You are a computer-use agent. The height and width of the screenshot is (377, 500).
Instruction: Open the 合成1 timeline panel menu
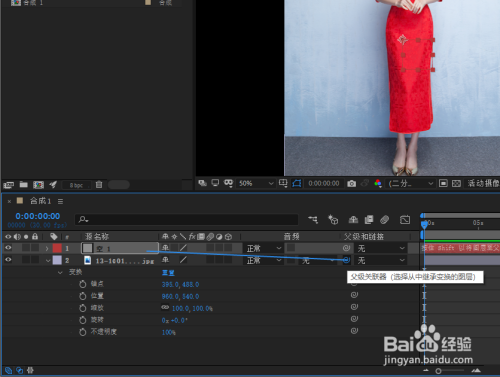(x=60, y=201)
